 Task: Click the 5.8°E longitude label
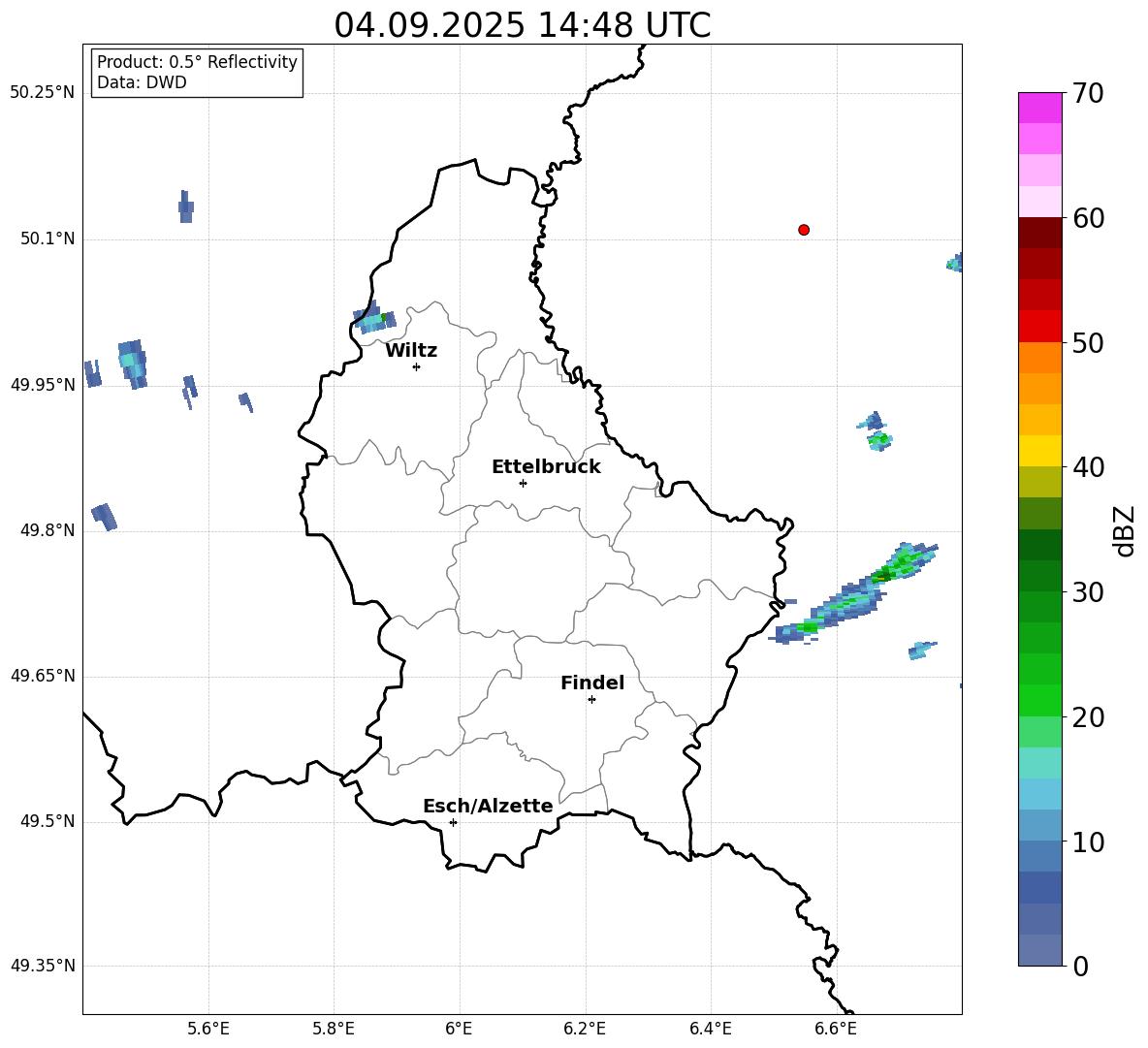(x=334, y=1029)
